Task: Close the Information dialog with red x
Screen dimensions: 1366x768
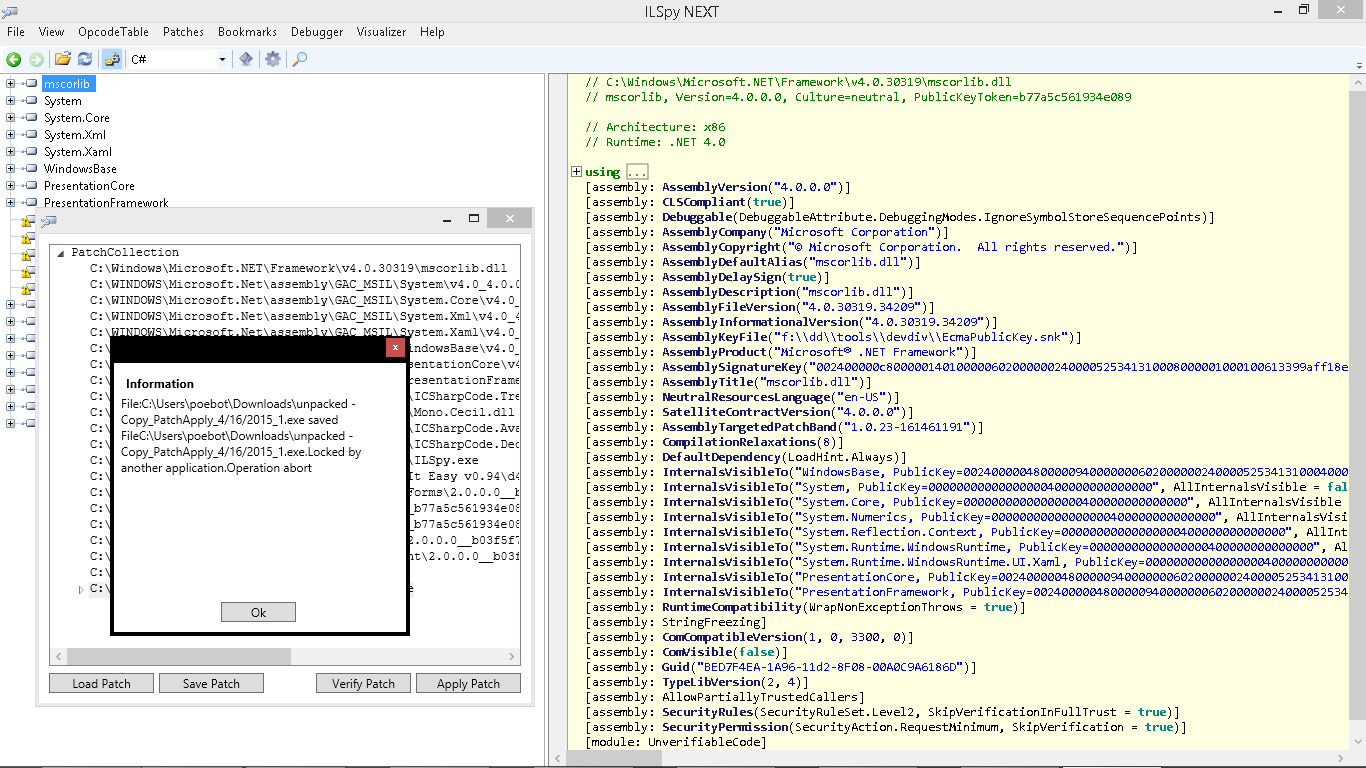Action: (396, 347)
